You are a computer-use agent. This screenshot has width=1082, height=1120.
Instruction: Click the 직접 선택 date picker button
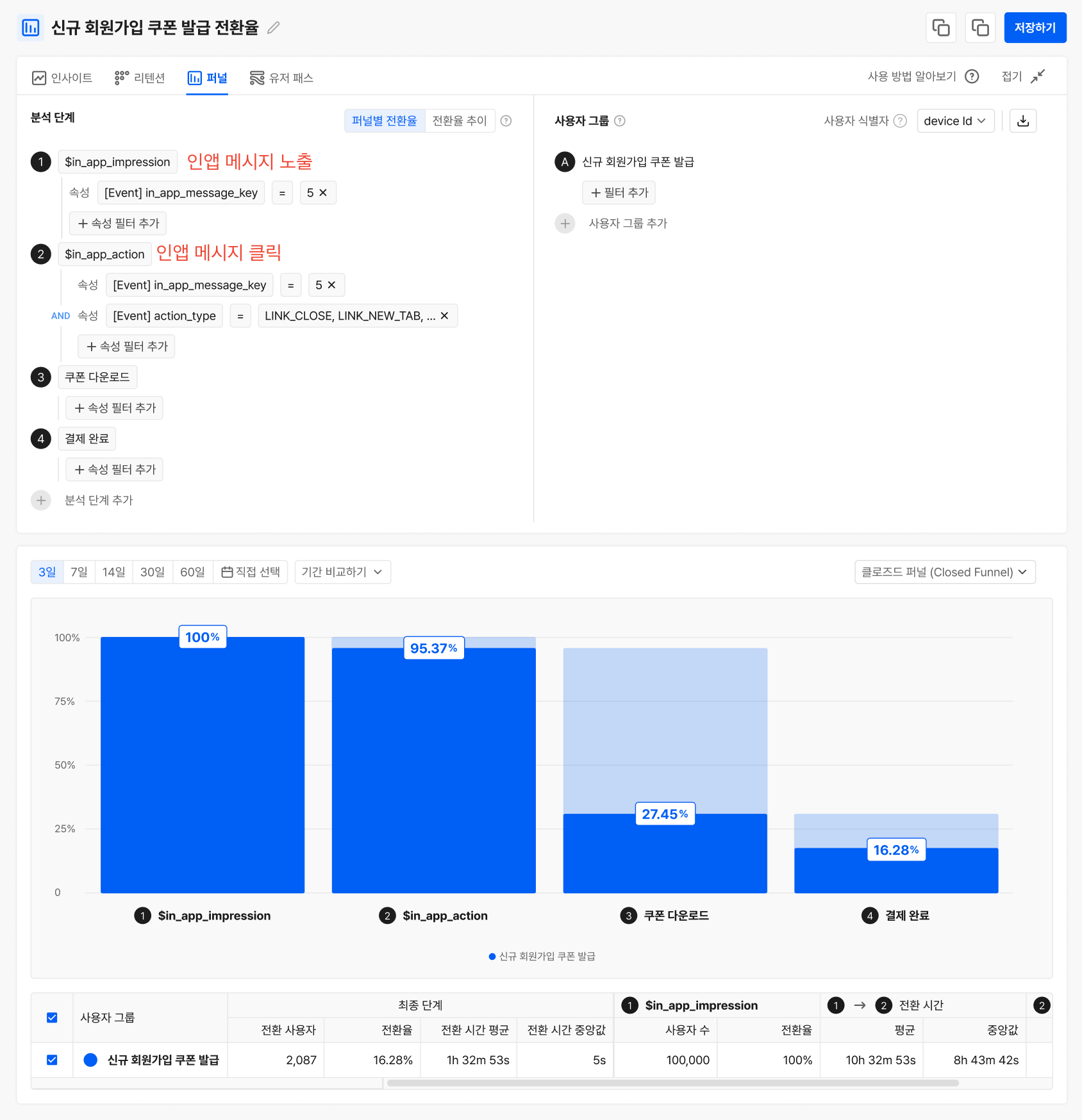251,572
